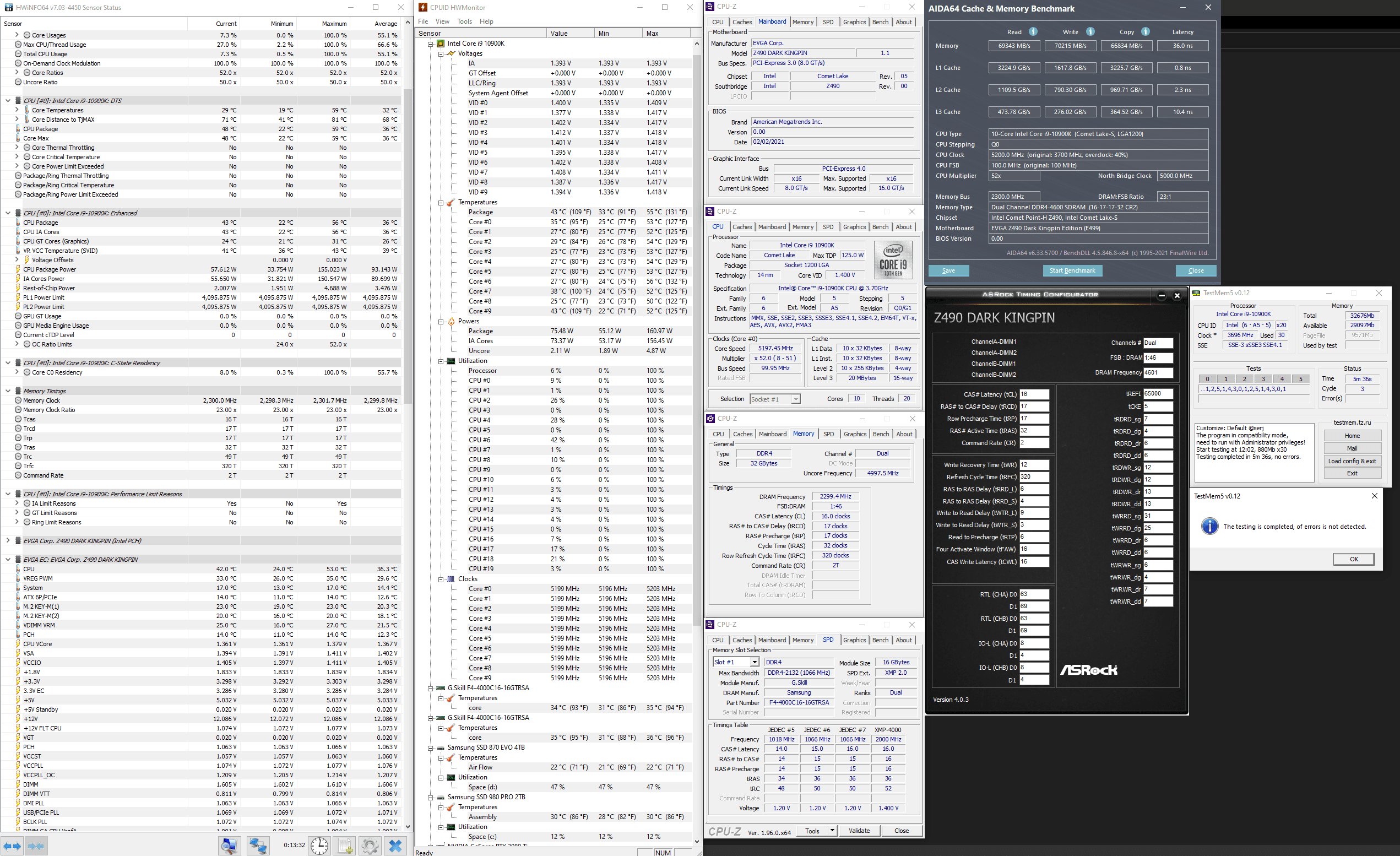This screenshot has height=856, width=1400.
Task: Click HWiNFO expand-layout blue arrows icon
Action: coord(12,846)
